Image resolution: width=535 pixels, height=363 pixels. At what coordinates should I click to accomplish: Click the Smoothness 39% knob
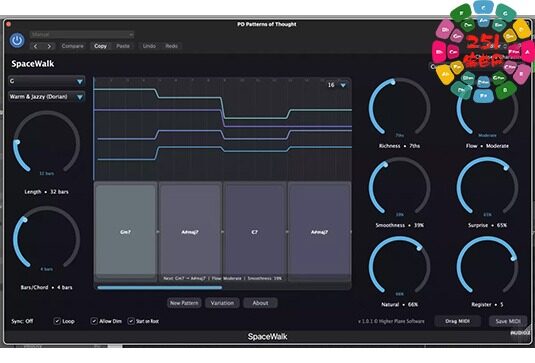399,187
